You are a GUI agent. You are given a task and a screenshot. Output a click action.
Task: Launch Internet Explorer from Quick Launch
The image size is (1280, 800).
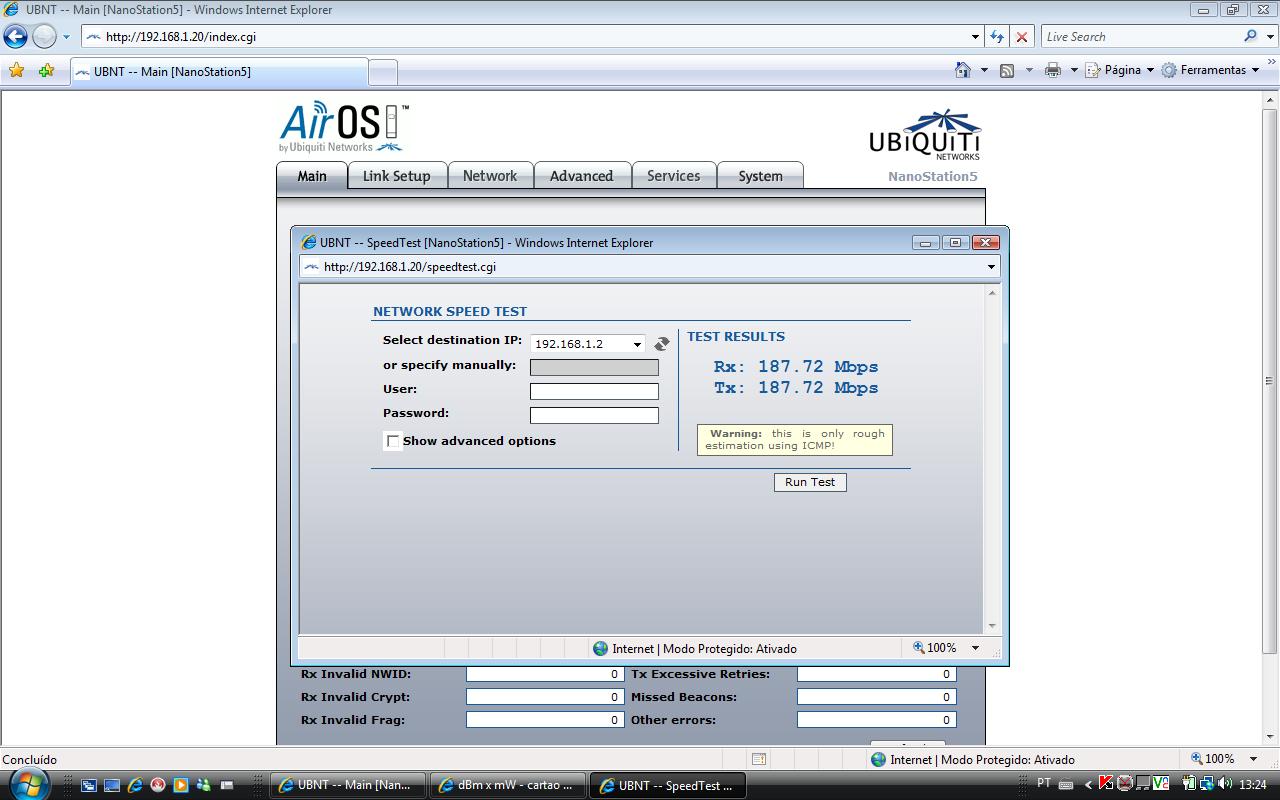(134, 785)
